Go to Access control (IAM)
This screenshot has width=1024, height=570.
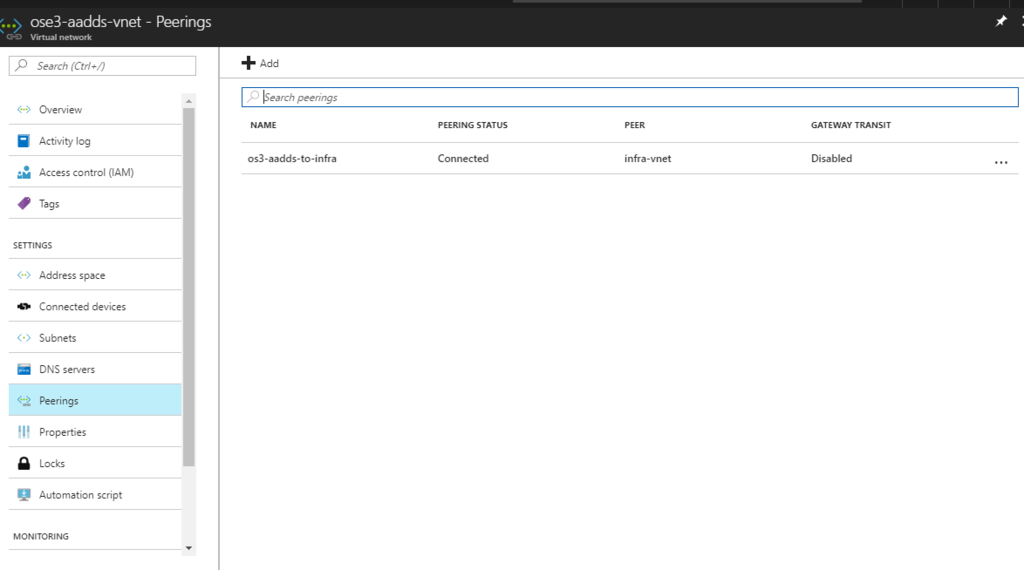pos(95,172)
